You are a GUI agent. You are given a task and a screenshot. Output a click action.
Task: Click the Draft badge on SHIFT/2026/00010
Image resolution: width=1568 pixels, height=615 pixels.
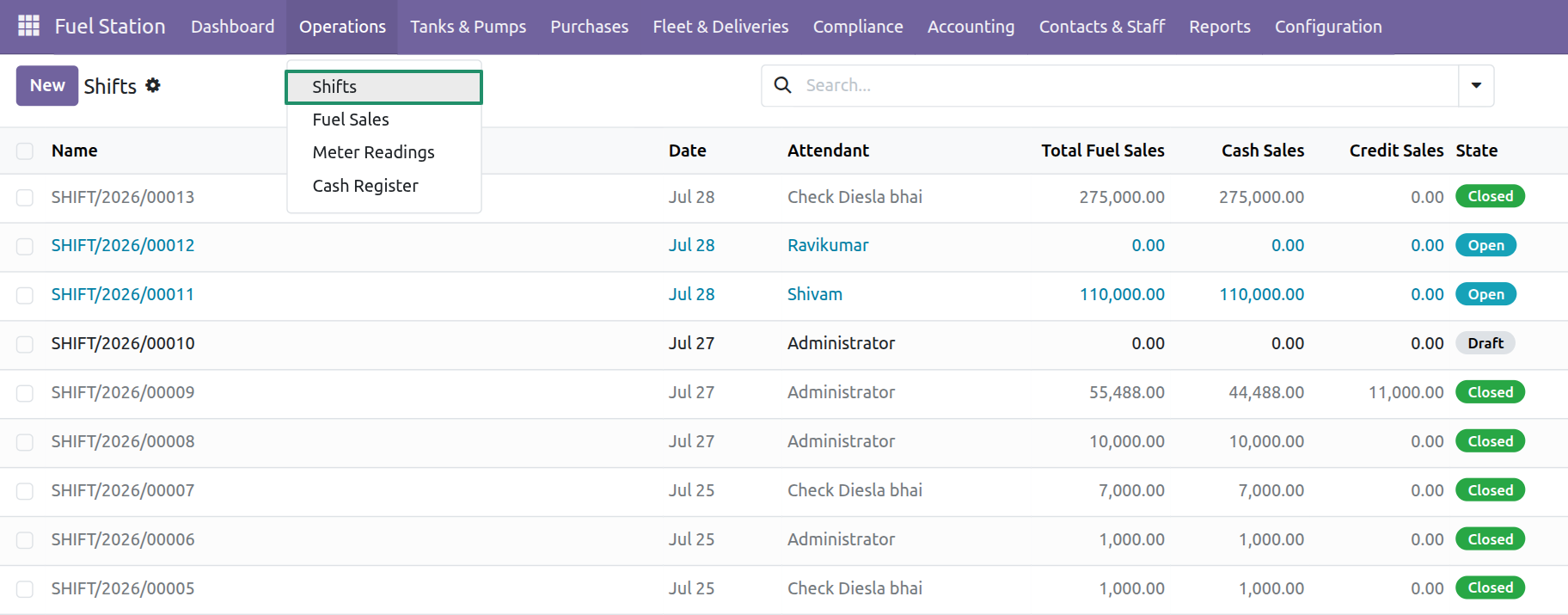point(1485,343)
